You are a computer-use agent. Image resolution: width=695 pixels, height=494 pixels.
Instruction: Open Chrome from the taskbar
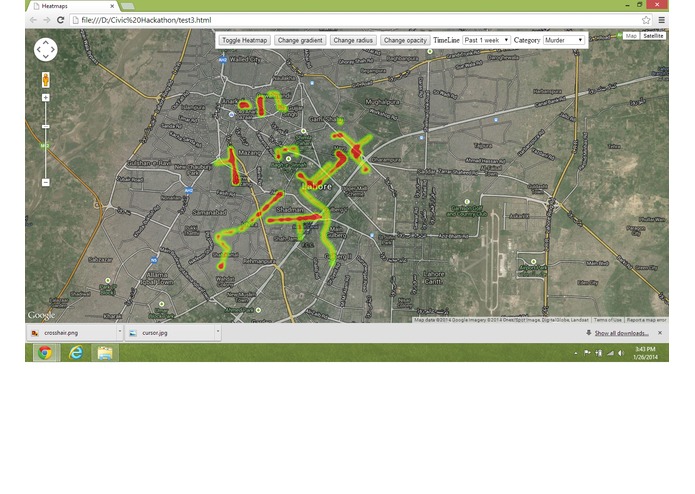[45, 353]
